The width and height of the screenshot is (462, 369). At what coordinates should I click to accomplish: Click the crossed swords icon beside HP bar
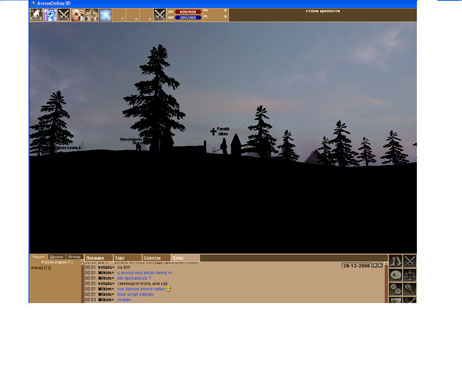coord(160,15)
